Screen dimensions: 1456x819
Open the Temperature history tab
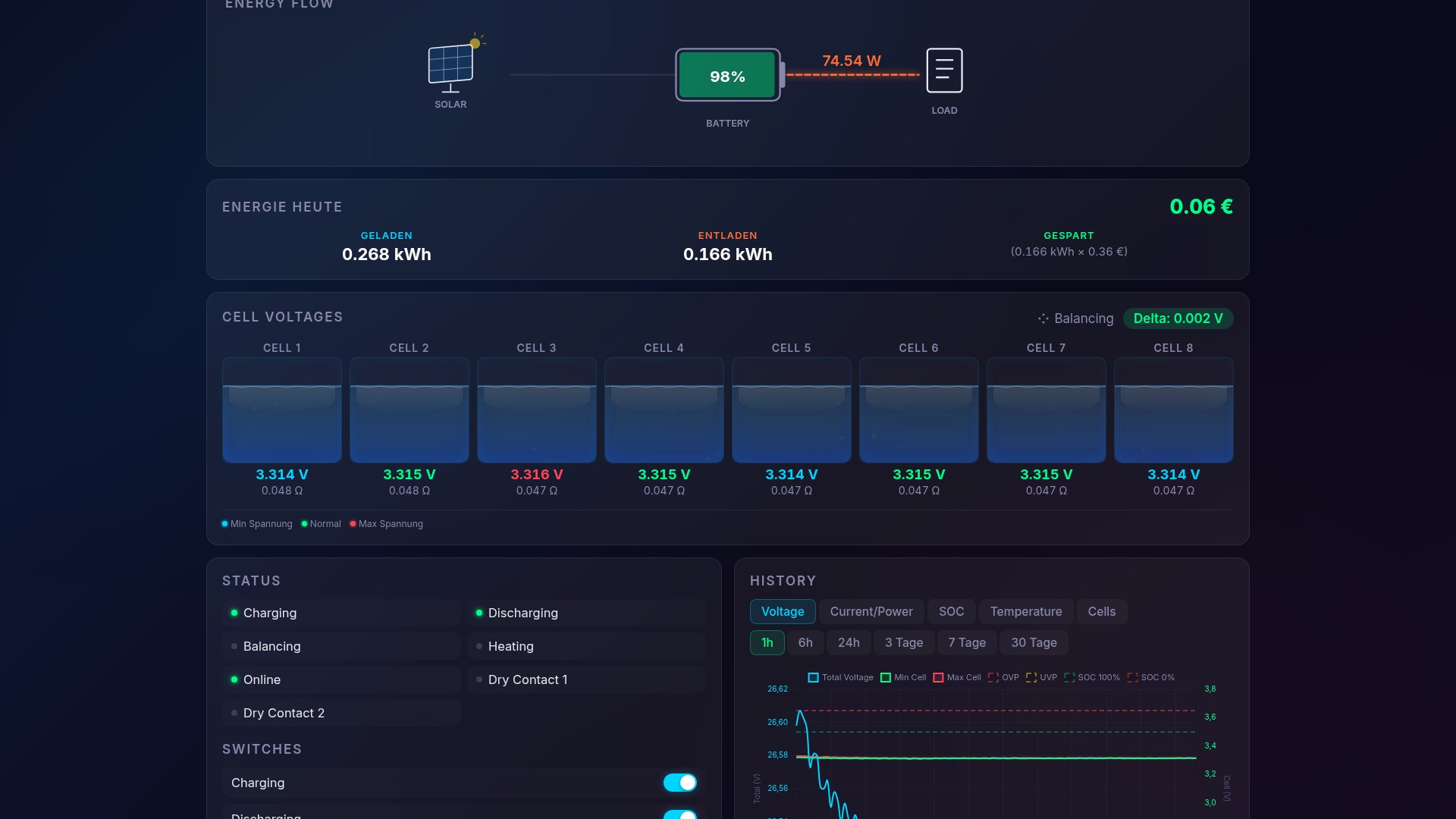(1025, 612)
